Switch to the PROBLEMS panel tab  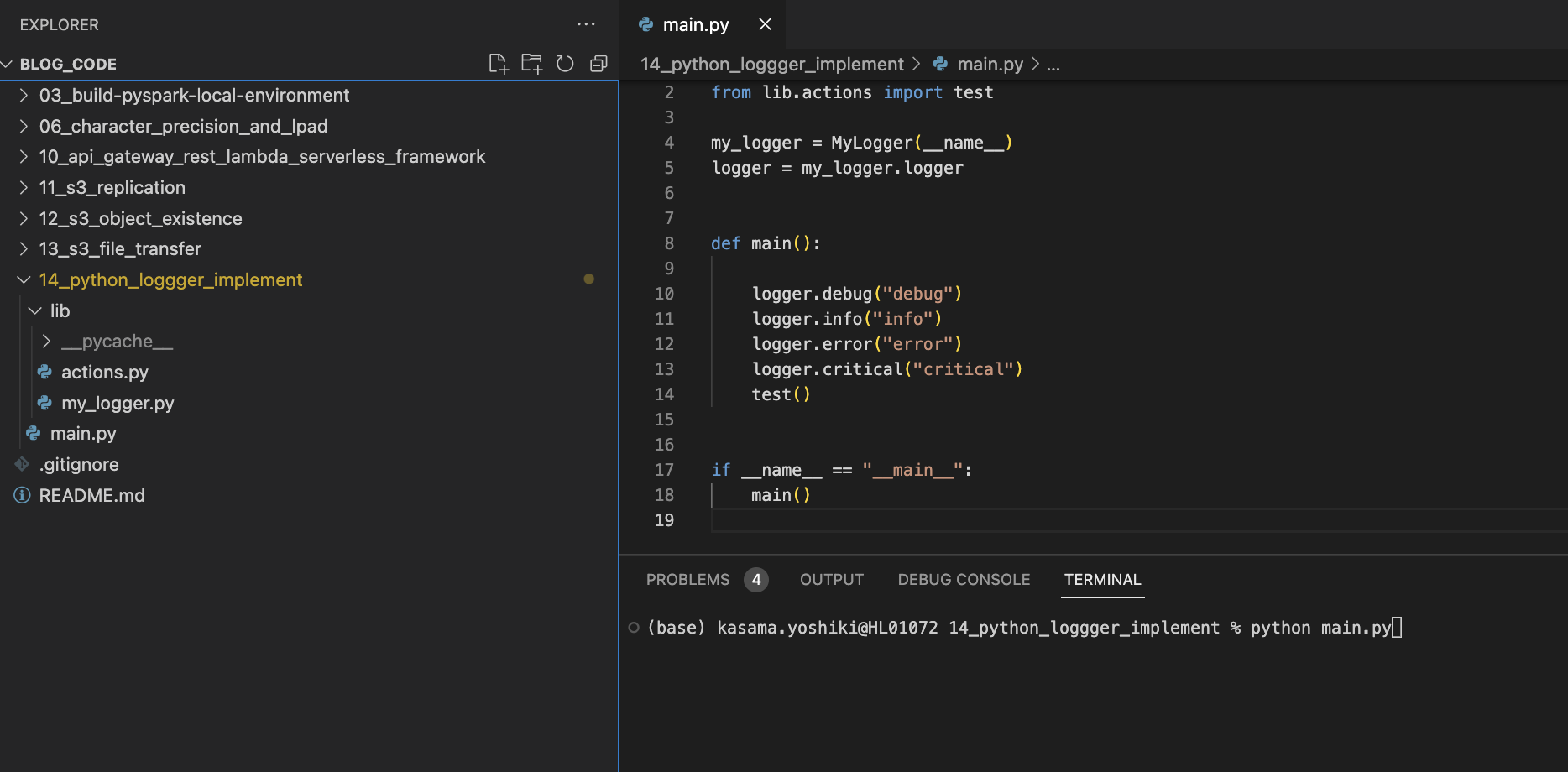click(687, 580)
